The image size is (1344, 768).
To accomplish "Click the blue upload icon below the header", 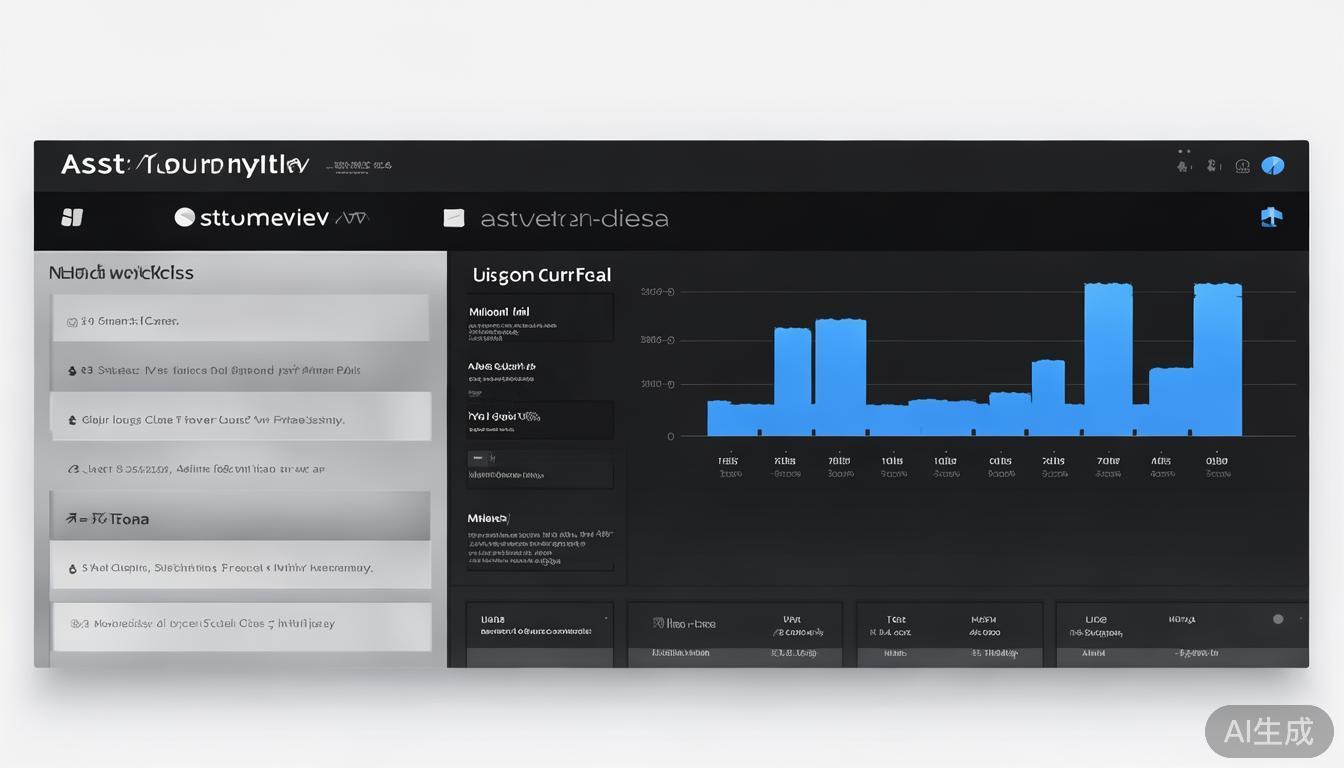I will pyautogui.click(x=1271, y=217).
